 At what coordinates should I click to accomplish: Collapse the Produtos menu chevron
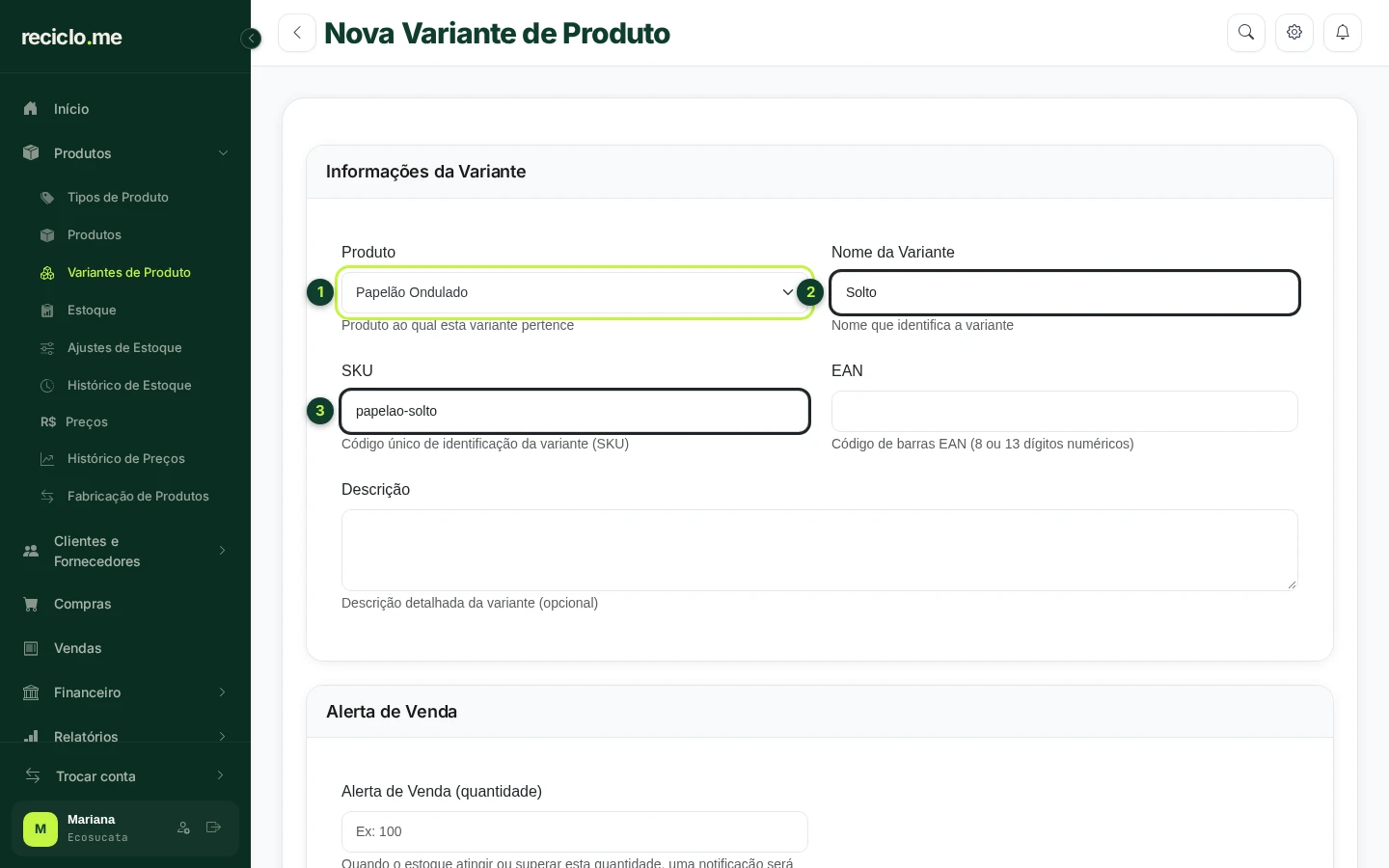pyautogui.click(x=223, y=153)
